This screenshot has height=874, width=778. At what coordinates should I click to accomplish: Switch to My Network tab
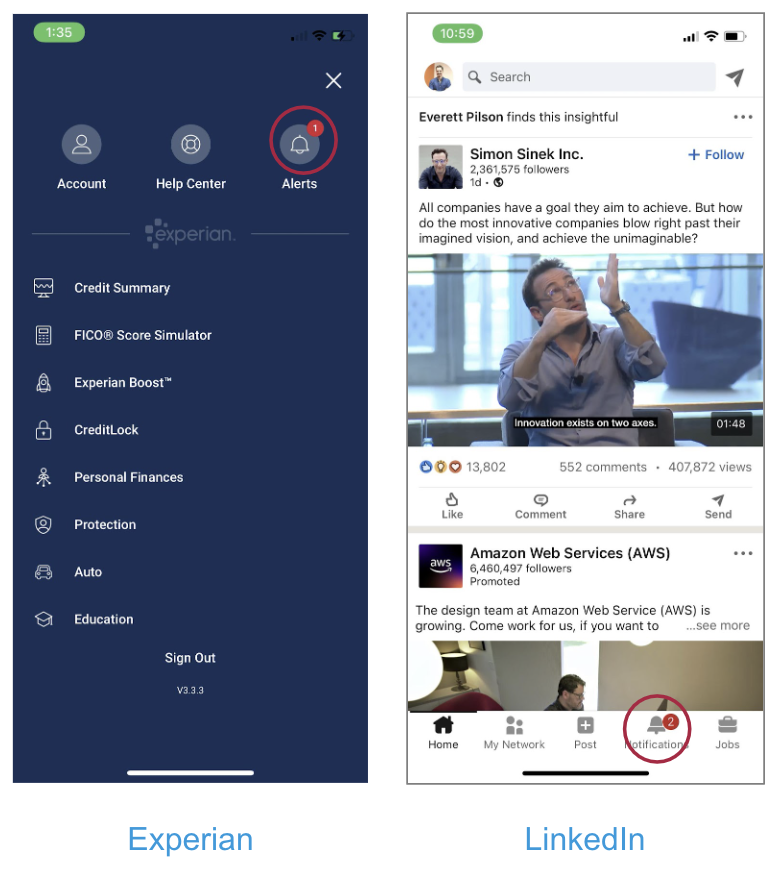514,732
